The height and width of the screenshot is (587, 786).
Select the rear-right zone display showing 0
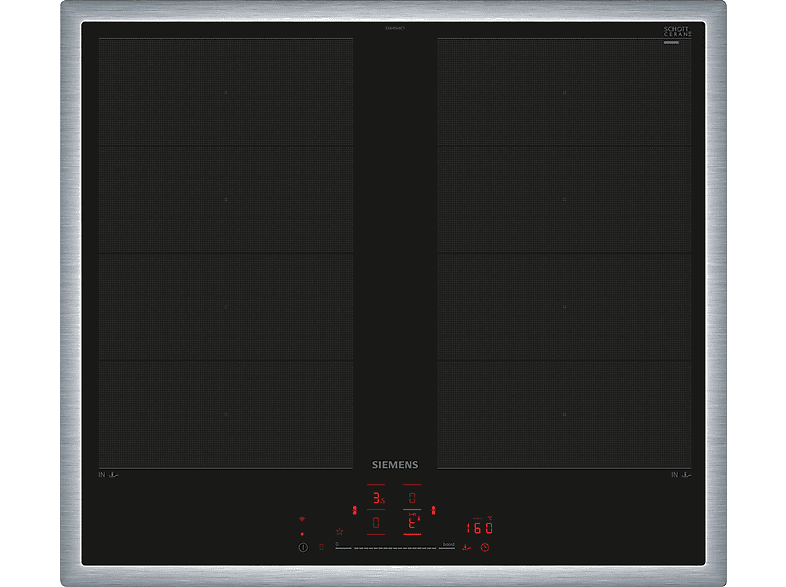pos(412,498)
